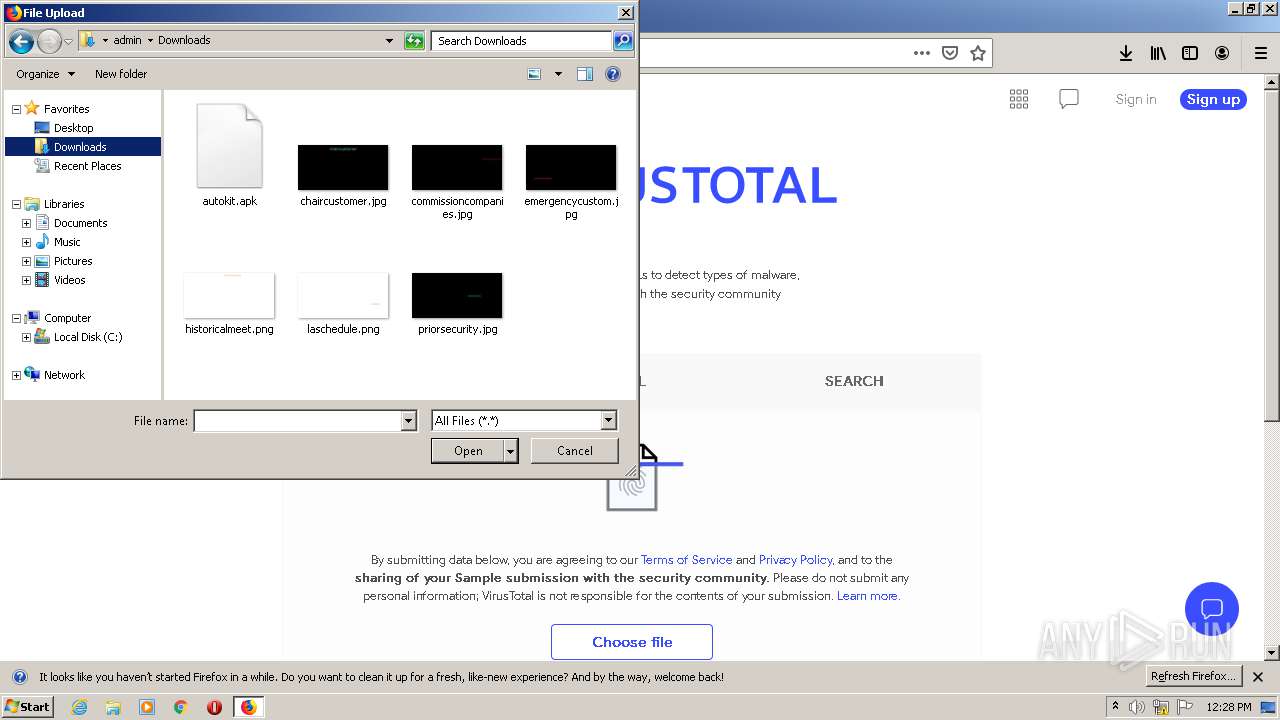Viewport: 1280px width, 720px height.
Task: Expand Videos library node
Action: click(26, 280)
